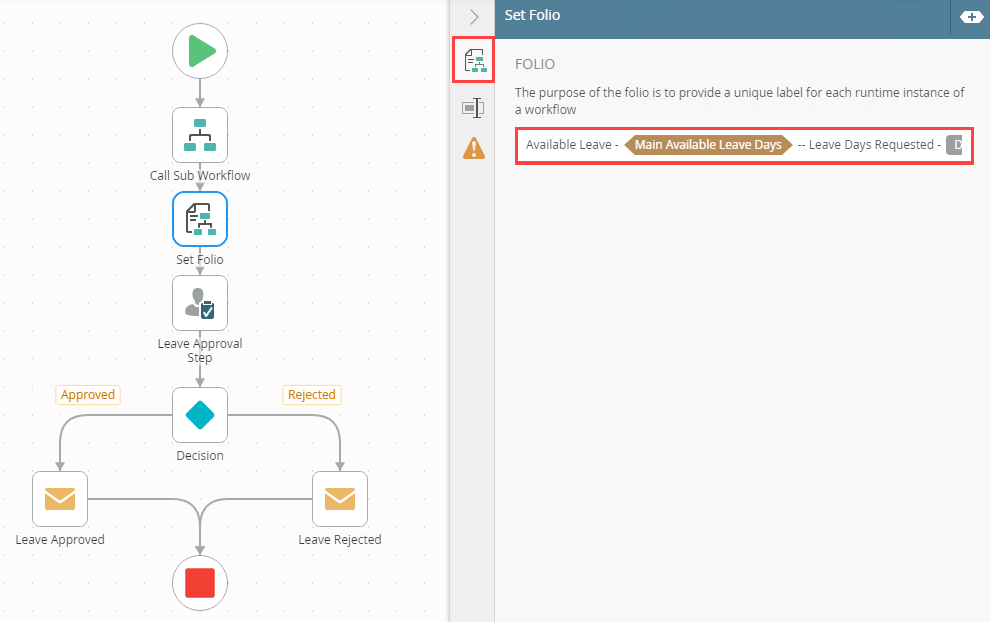Open the Set Folio tab in side panel
990x622 pixels.
474,60
